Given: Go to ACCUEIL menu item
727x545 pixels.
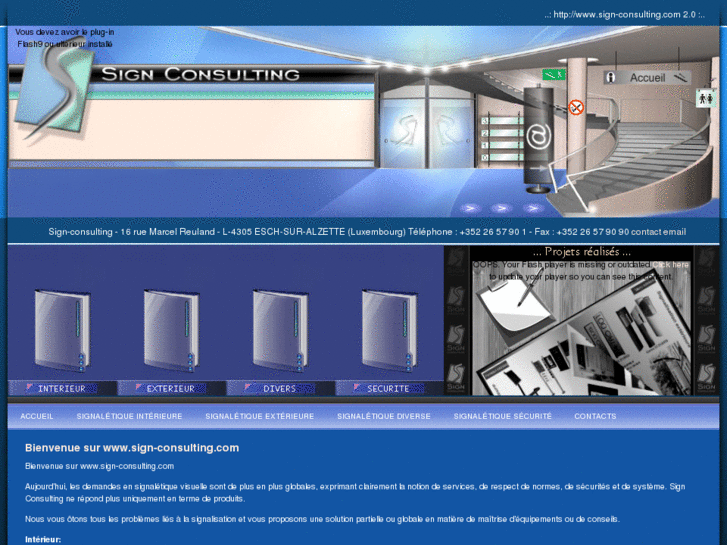Looking at the screenshot, I should pyautogui.click(x=37, y=417).
